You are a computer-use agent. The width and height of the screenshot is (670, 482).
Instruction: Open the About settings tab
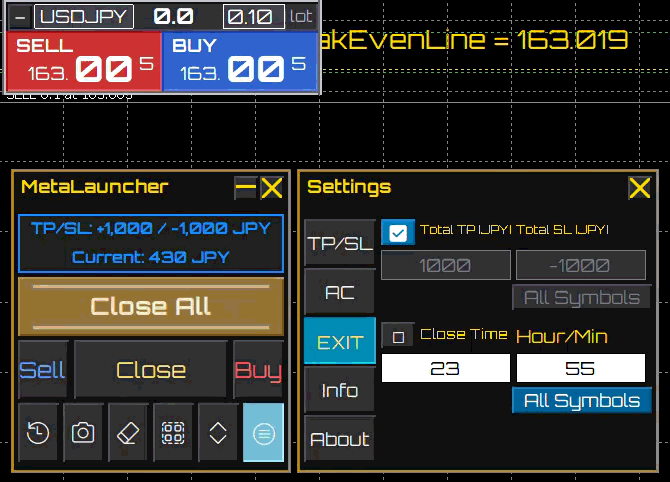coord(340,439)
